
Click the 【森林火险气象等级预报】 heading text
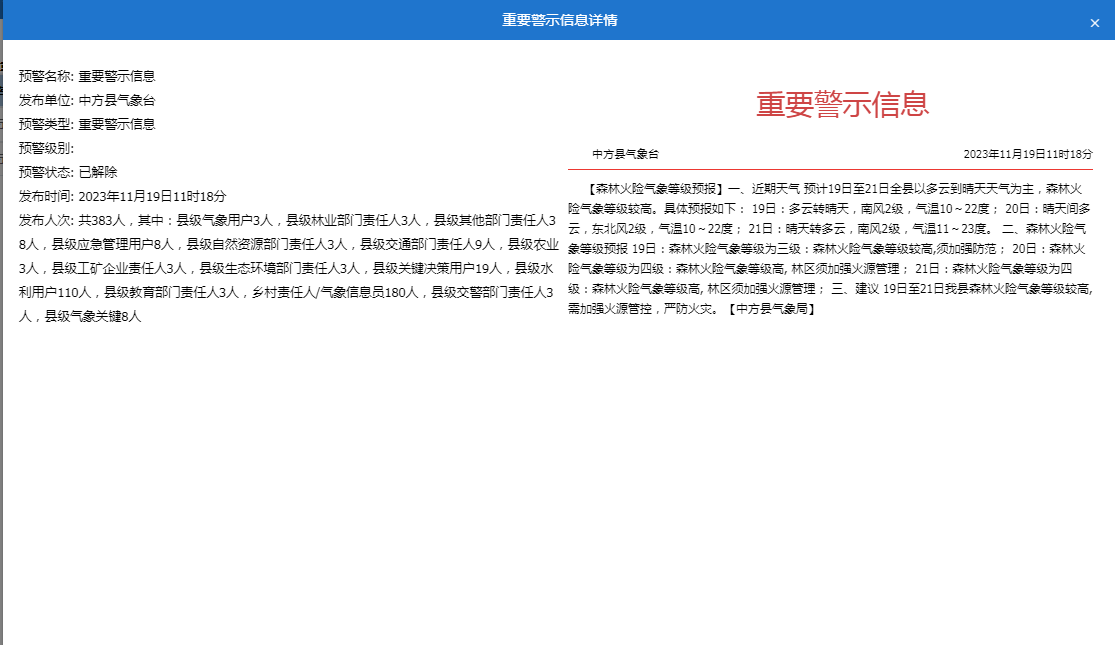click(x=654, y=188)
